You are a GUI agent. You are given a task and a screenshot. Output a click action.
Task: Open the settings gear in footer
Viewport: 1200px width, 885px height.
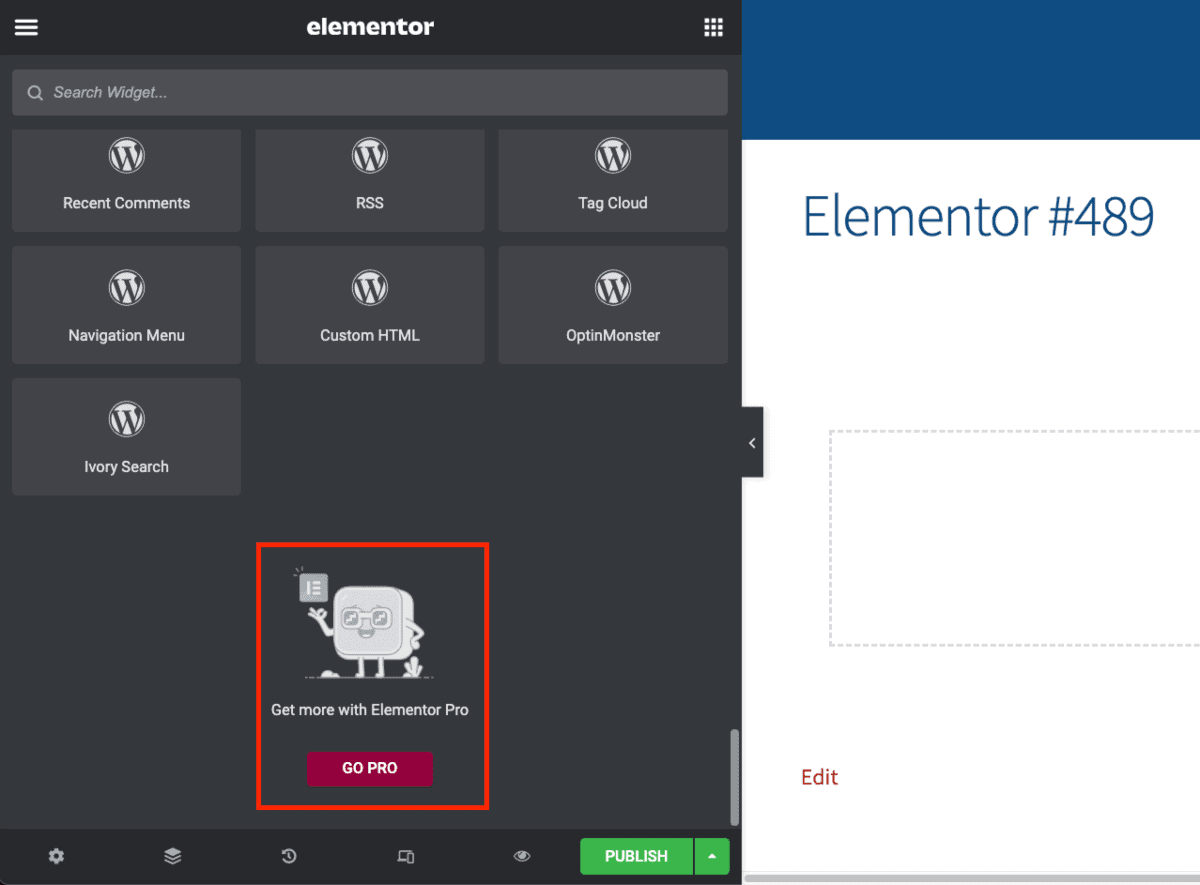56,856
